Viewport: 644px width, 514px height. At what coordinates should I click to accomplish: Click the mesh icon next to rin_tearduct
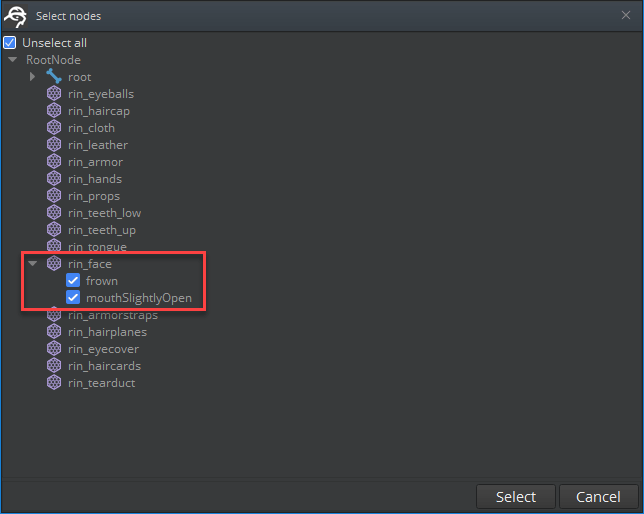coord(54,383)
